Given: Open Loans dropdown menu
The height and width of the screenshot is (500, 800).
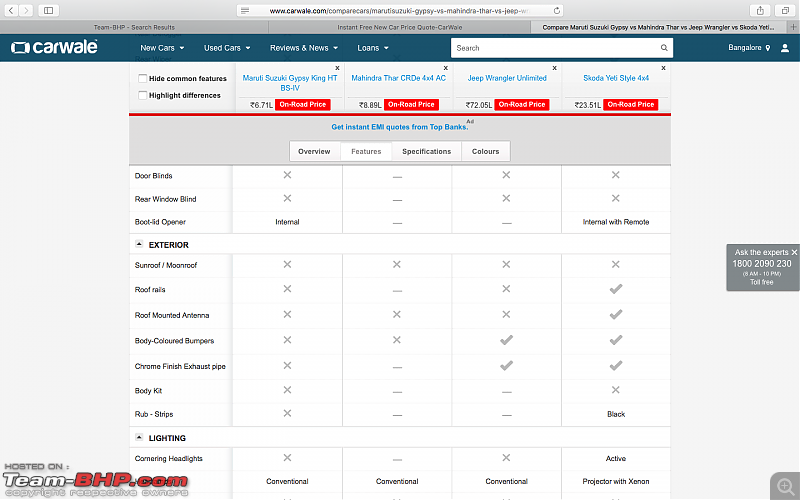Looking at the screenshot, I should click(x=373, y=48).
